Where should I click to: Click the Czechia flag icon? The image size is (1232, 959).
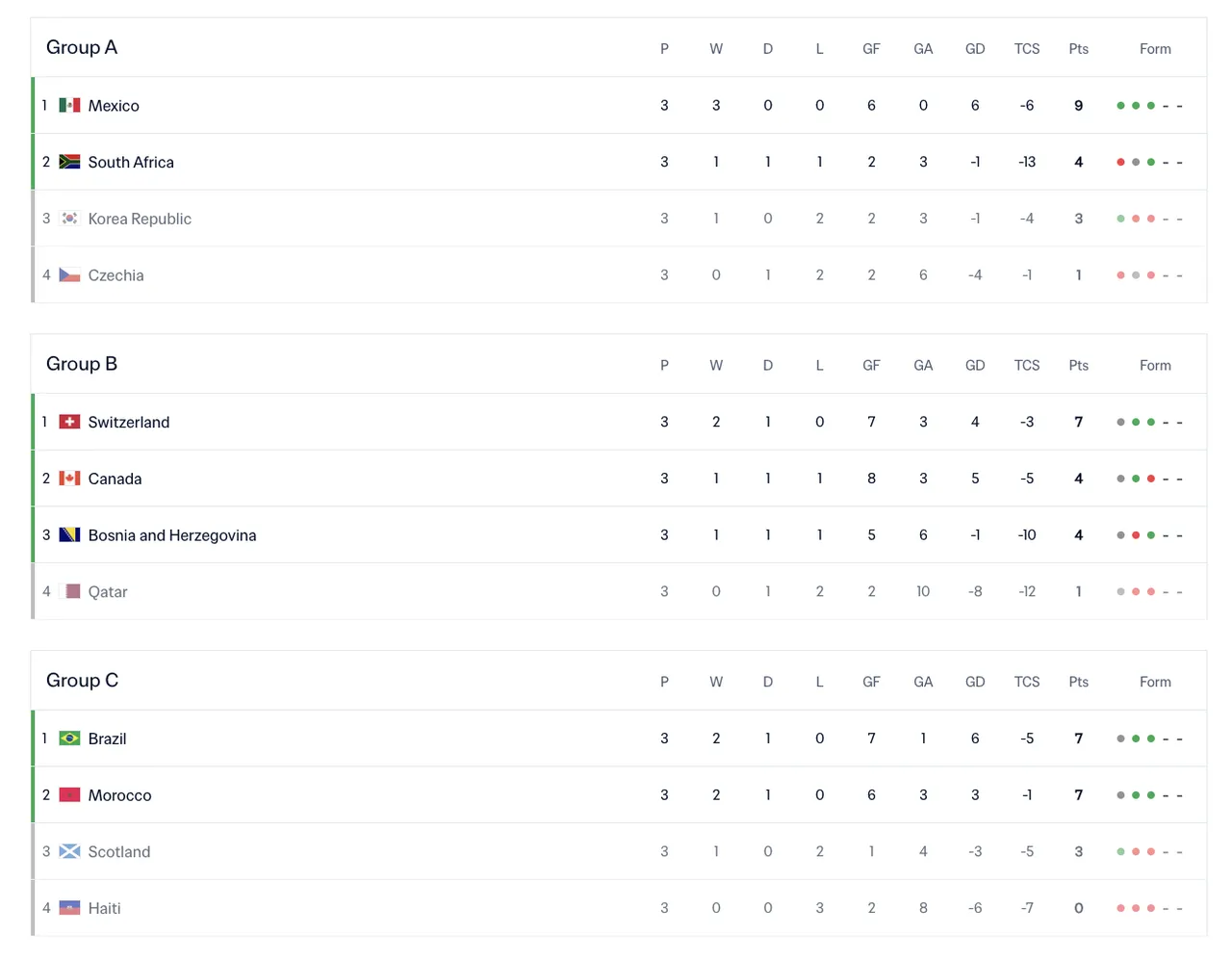coord(69,274)
